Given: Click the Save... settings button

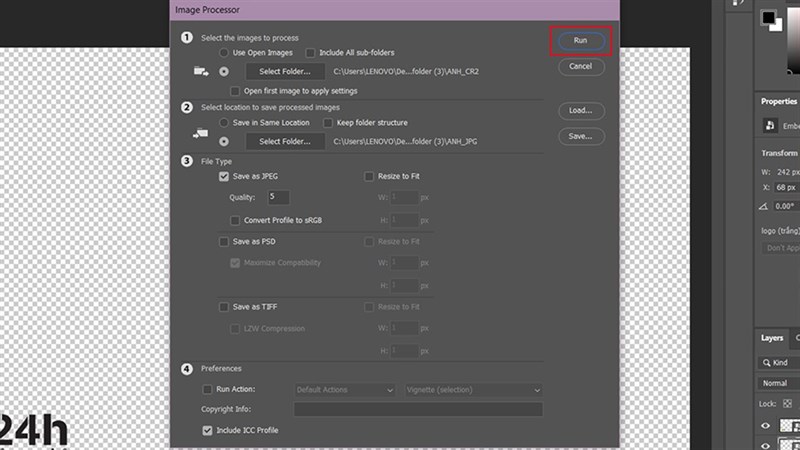Looking at the screenshot, I should (581, 136).
